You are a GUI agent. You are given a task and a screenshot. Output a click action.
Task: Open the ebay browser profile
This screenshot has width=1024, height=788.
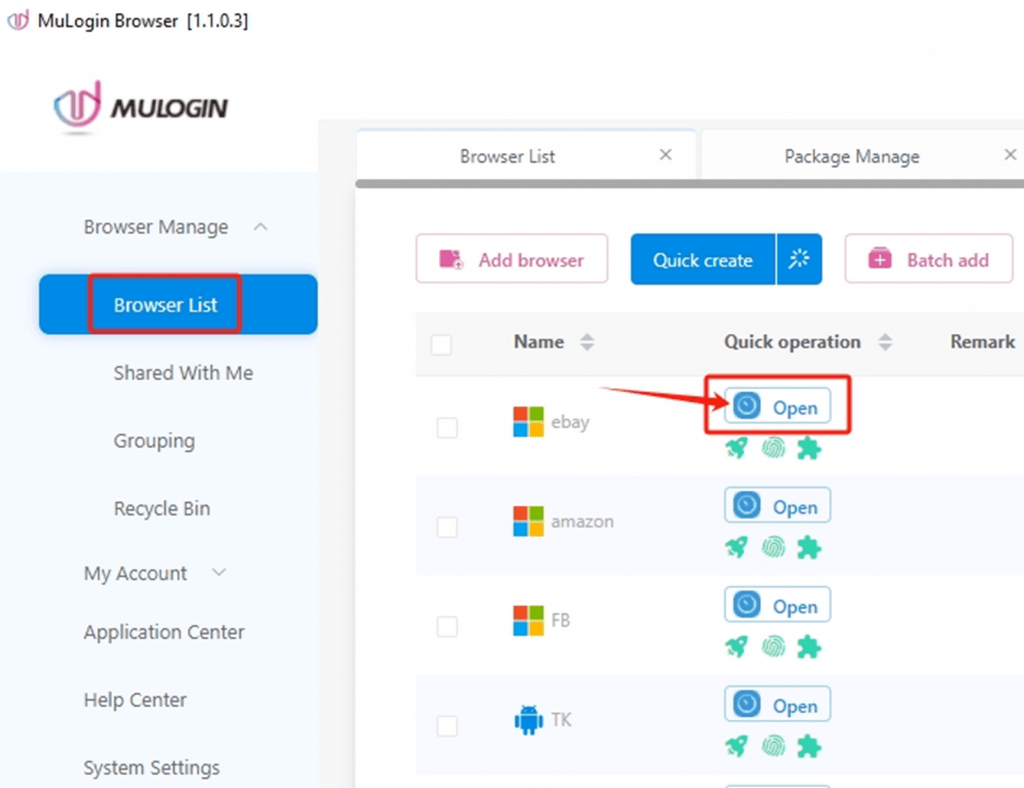[x=777, y=405]
